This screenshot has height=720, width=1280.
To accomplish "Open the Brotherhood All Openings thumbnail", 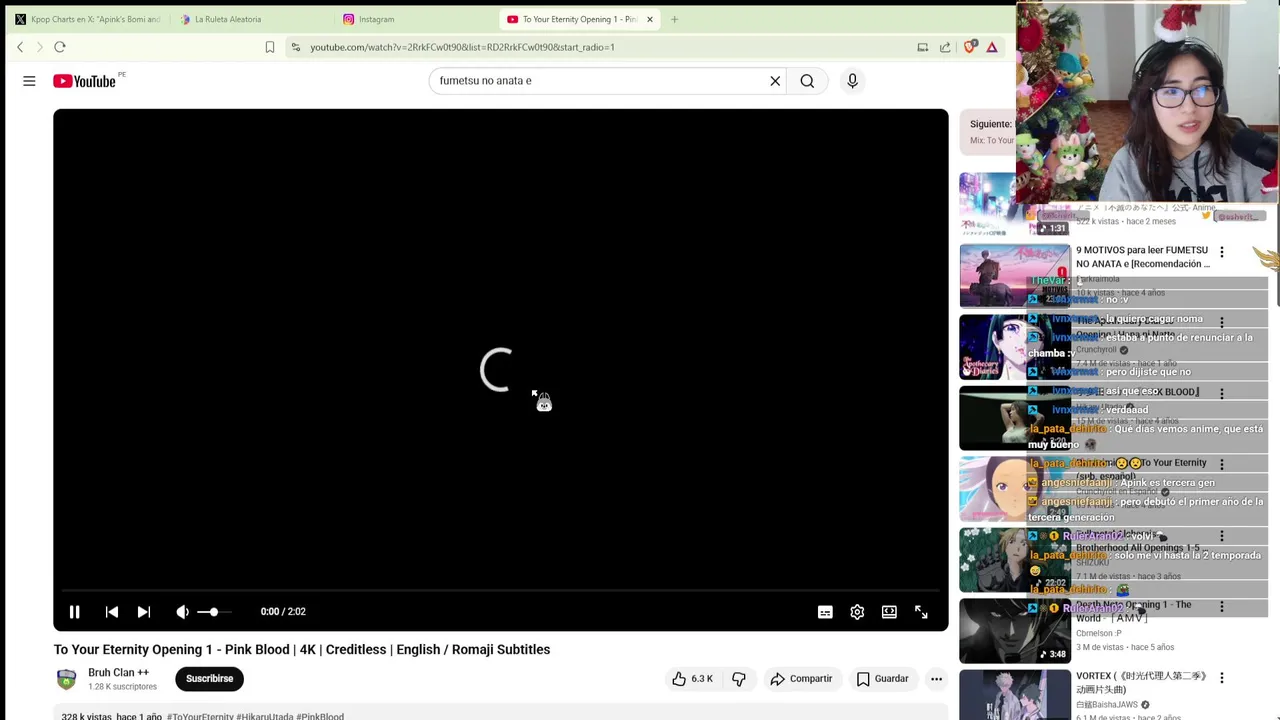I will tap(1015, 560).
